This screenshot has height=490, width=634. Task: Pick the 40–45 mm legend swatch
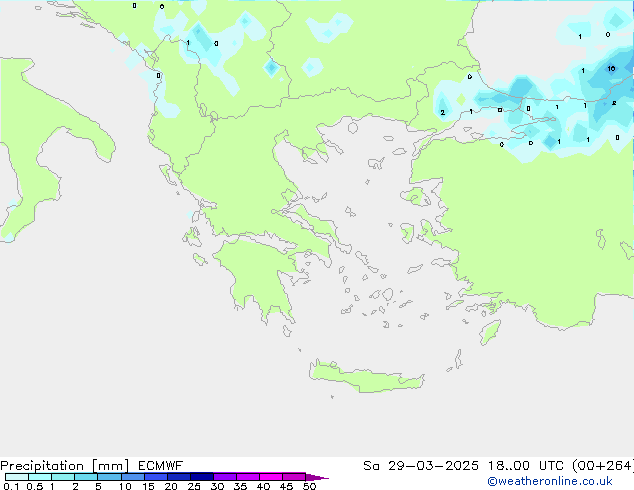click(271, 477)
